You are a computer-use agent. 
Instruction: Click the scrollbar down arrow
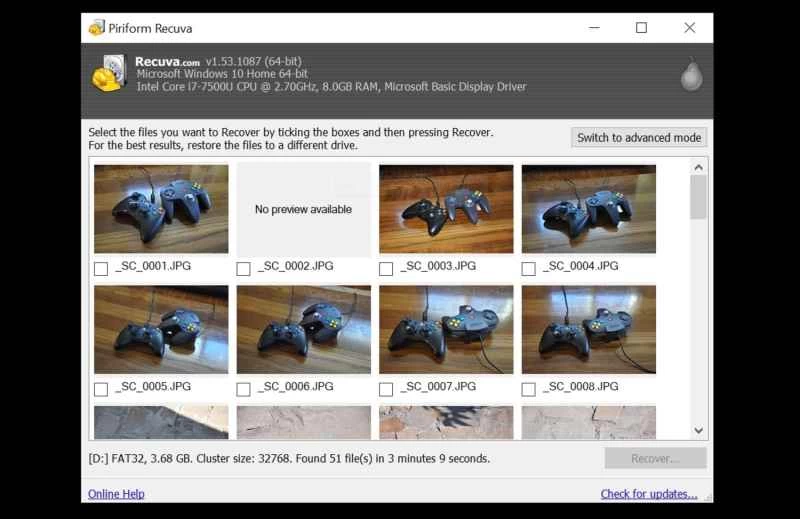[698, 430]
